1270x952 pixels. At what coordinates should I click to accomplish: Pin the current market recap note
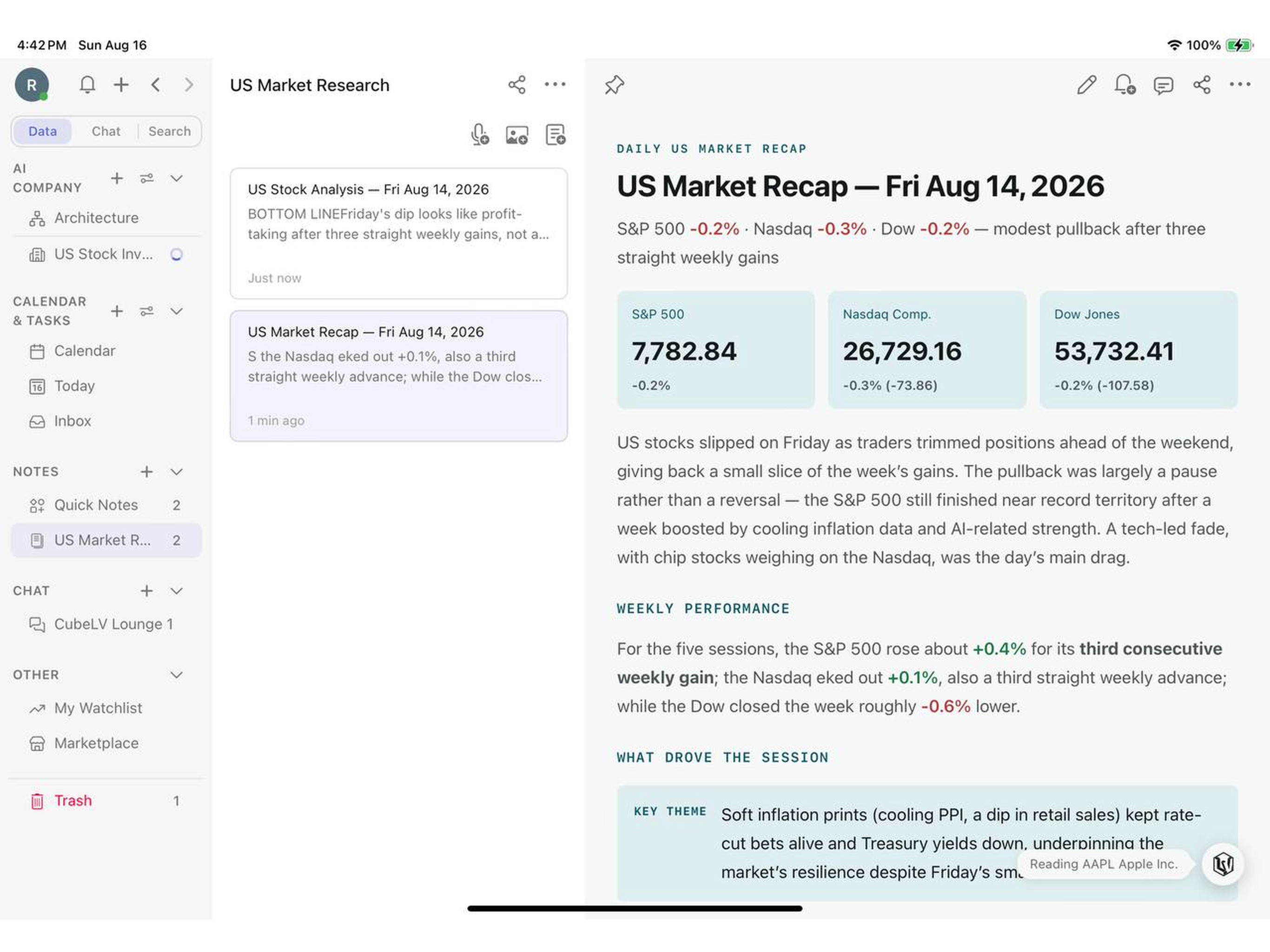click(614, 85)
